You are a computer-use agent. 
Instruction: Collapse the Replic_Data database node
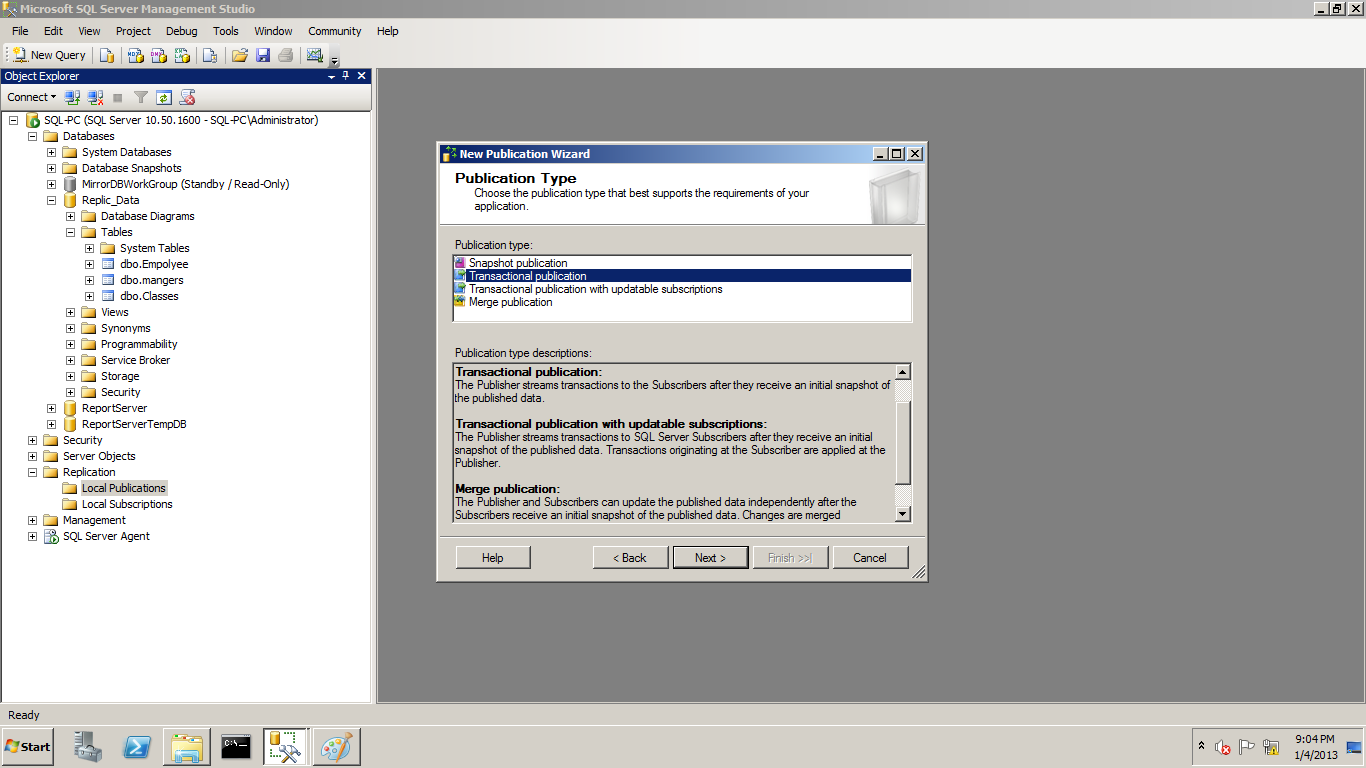51,200
